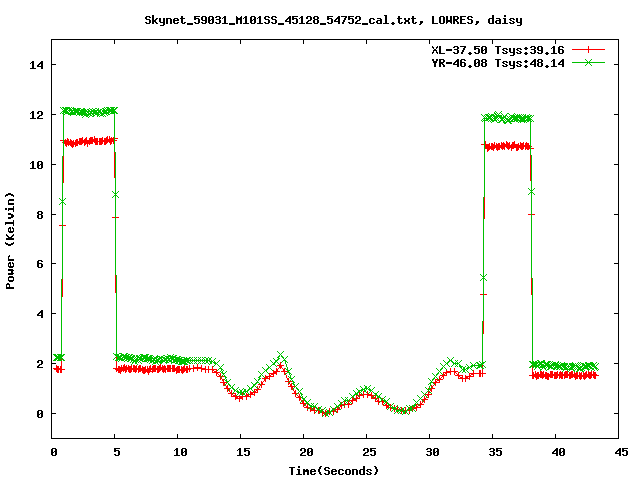This screenshot has width=640, height=480.
Task: Click the x-axis tick label 35
Action: 495,452
